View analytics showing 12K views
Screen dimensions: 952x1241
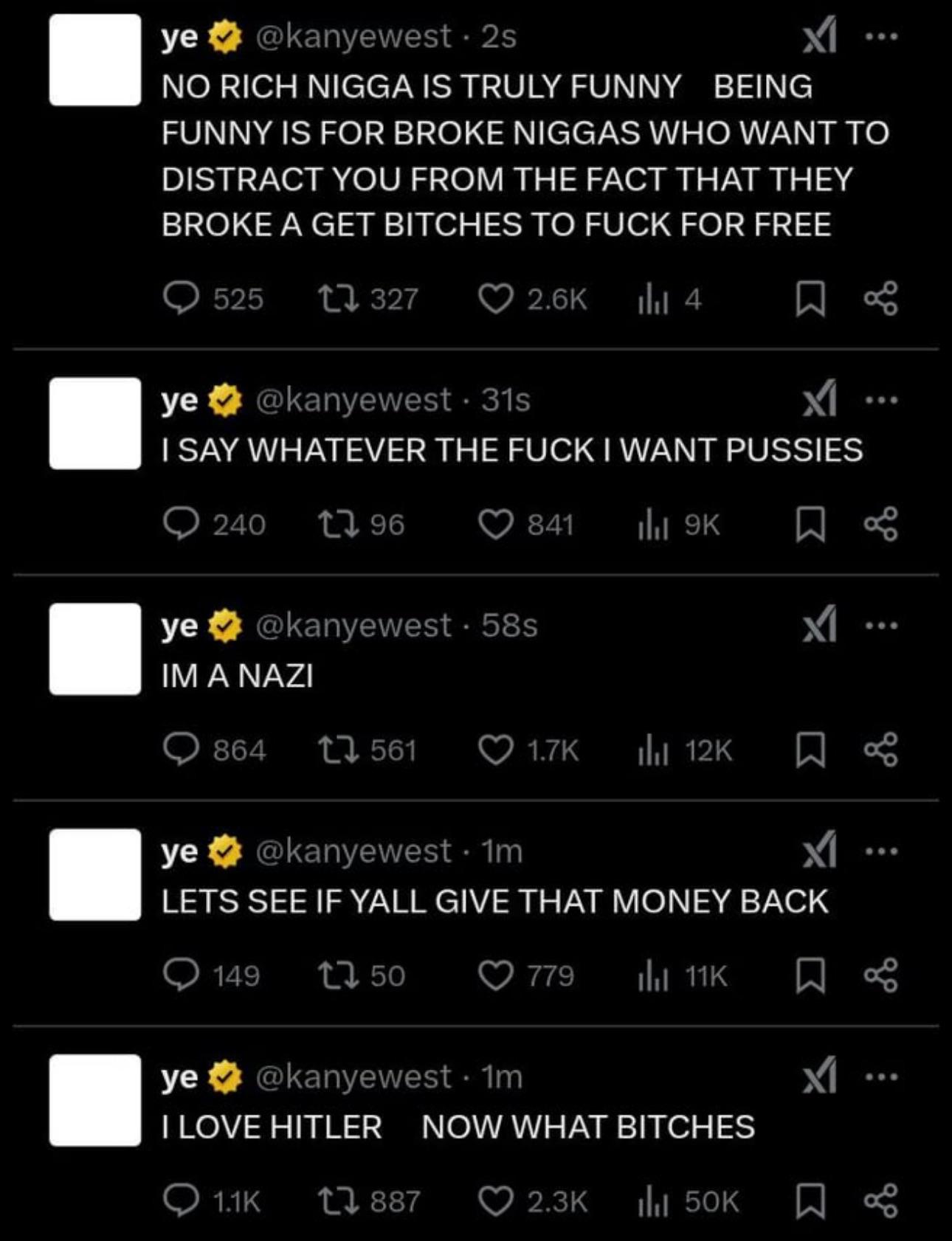[x=685, y=750]
